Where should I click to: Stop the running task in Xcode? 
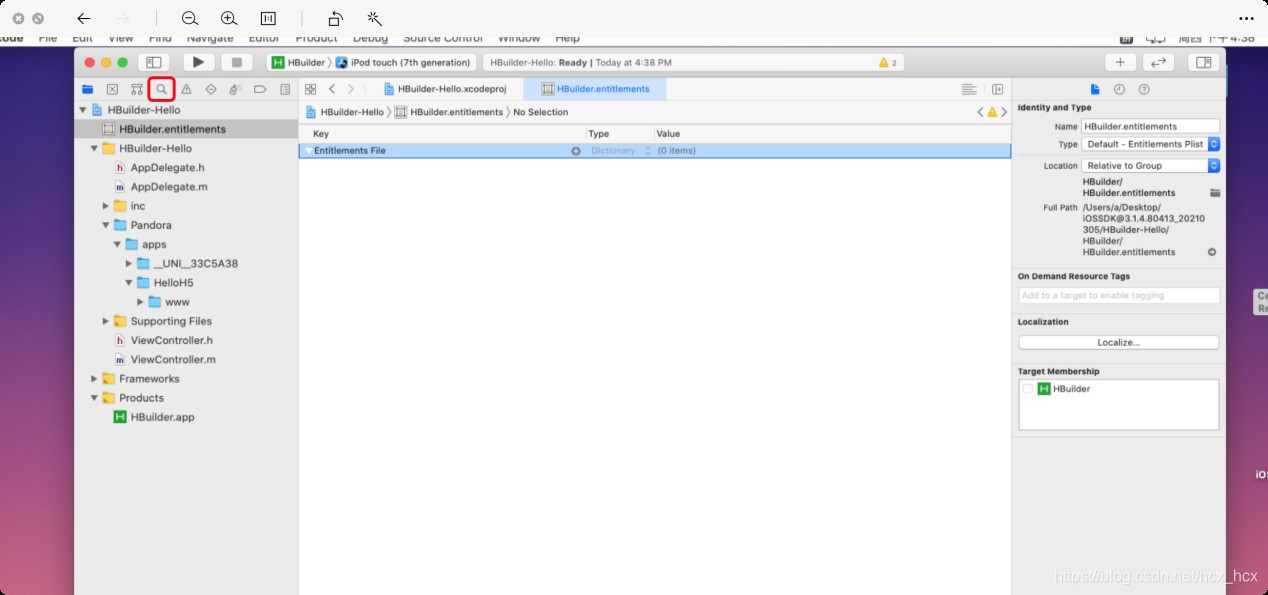click(237, 62)
